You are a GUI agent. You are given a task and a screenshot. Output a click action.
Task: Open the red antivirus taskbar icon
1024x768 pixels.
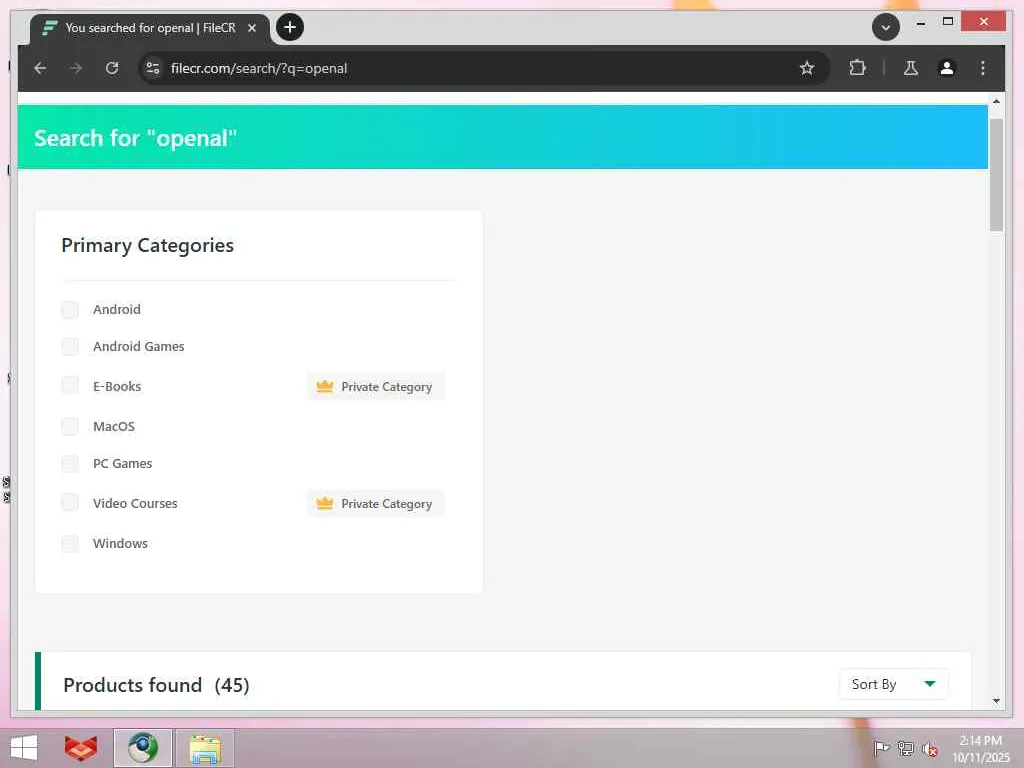(81, 748)
